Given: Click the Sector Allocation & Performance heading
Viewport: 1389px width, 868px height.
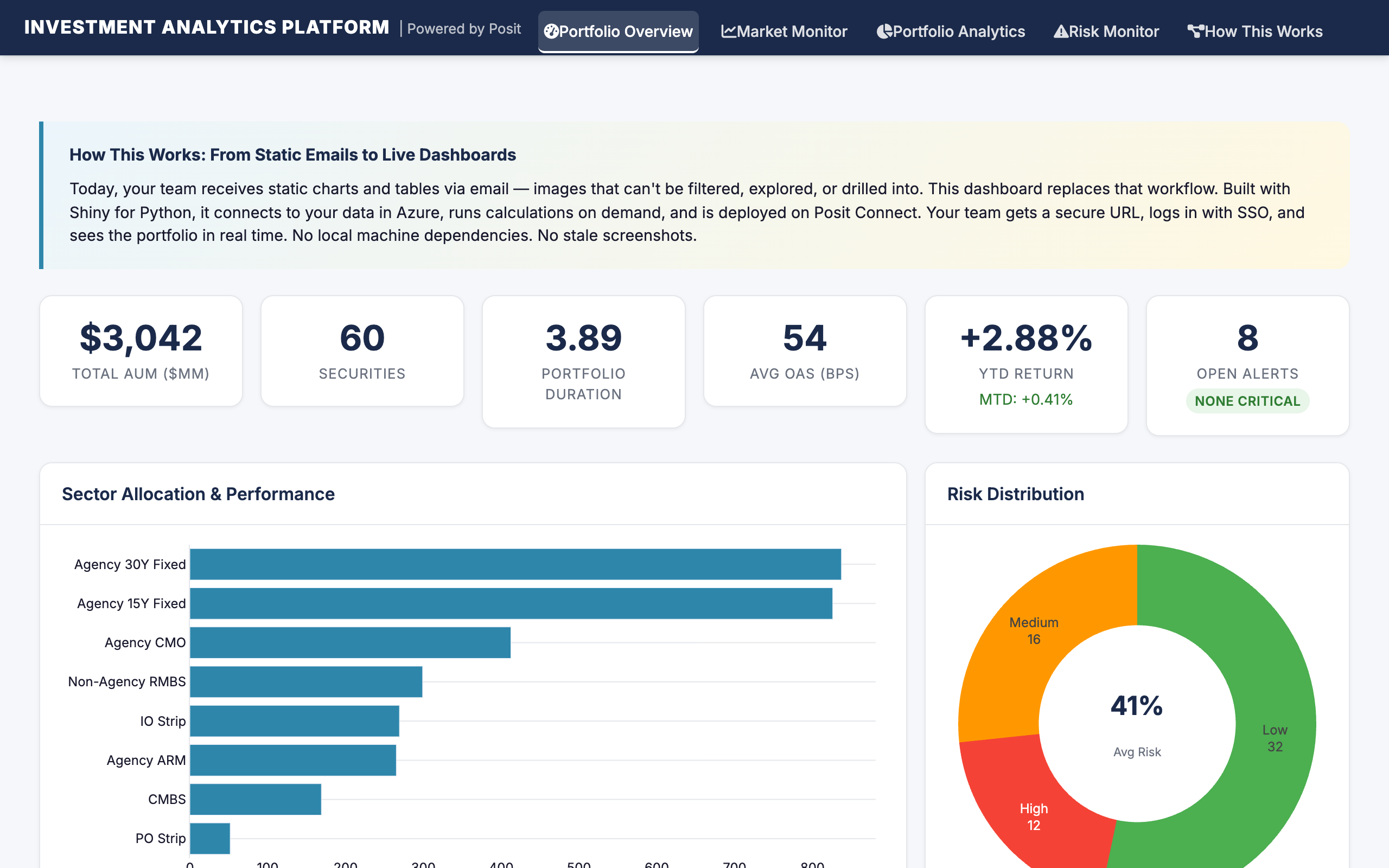Looking at the screenshot, I should click(x=198, y=494).
